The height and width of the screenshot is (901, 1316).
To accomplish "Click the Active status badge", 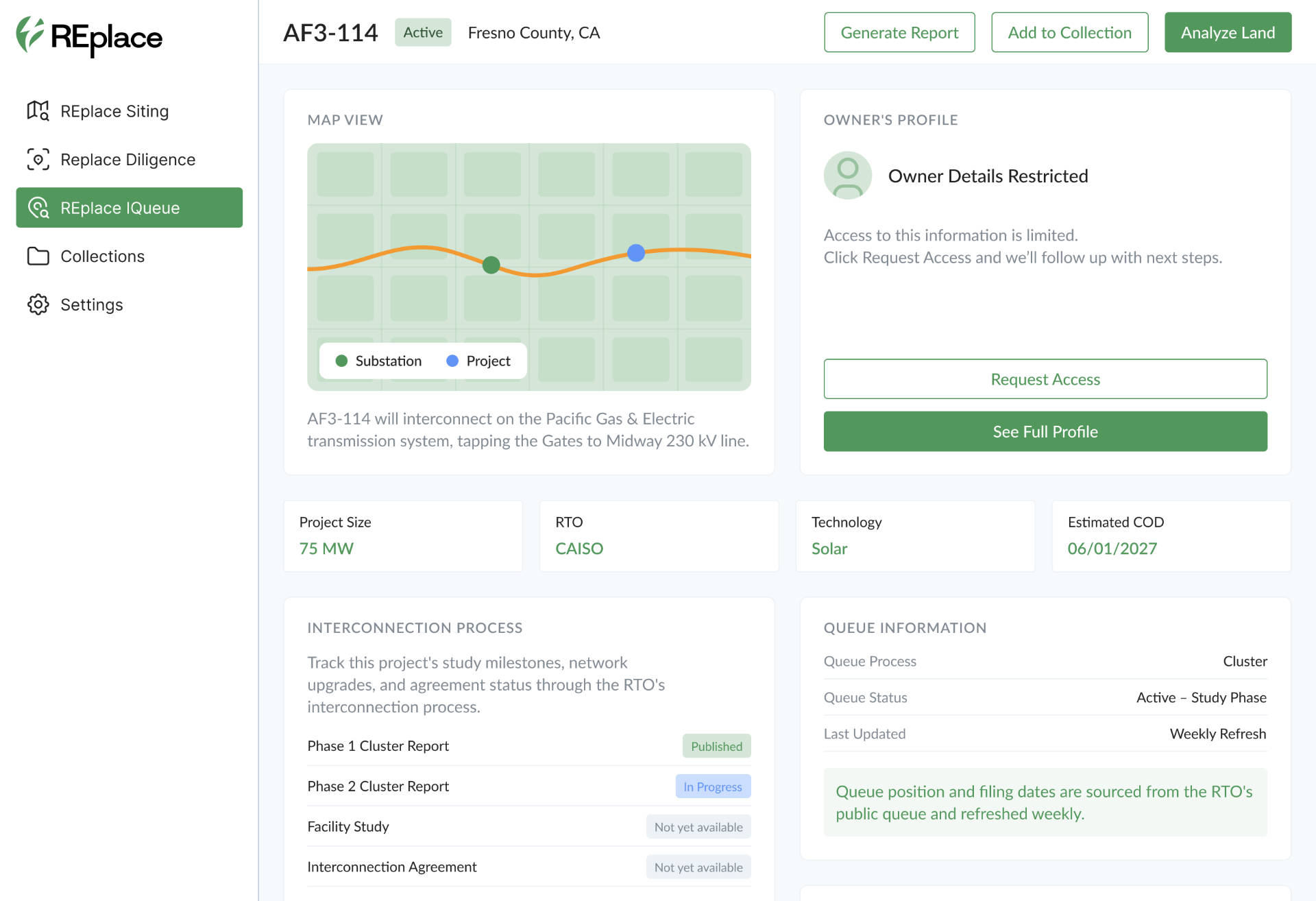I will click(423, 32).
